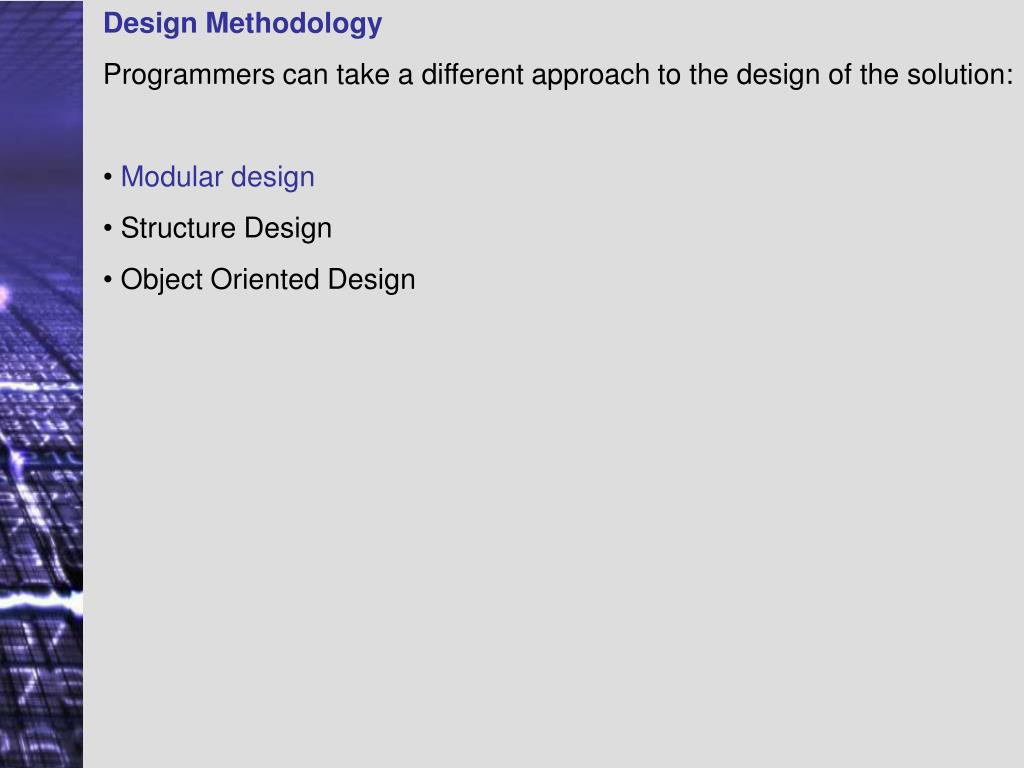Open the Modular design link
1024x768 pixels.
(217, 177)
